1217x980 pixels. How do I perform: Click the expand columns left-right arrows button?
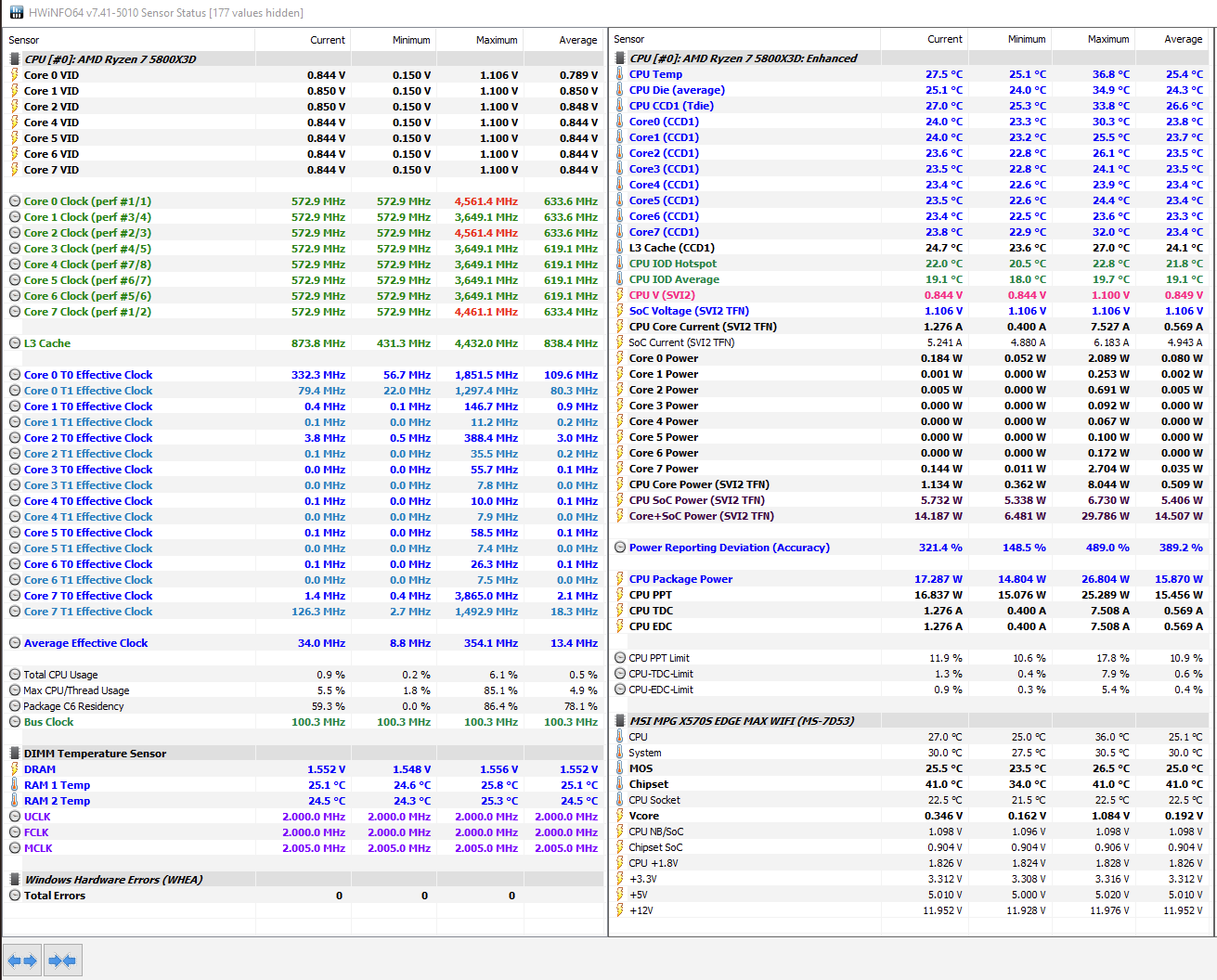[x=22, y=961]
